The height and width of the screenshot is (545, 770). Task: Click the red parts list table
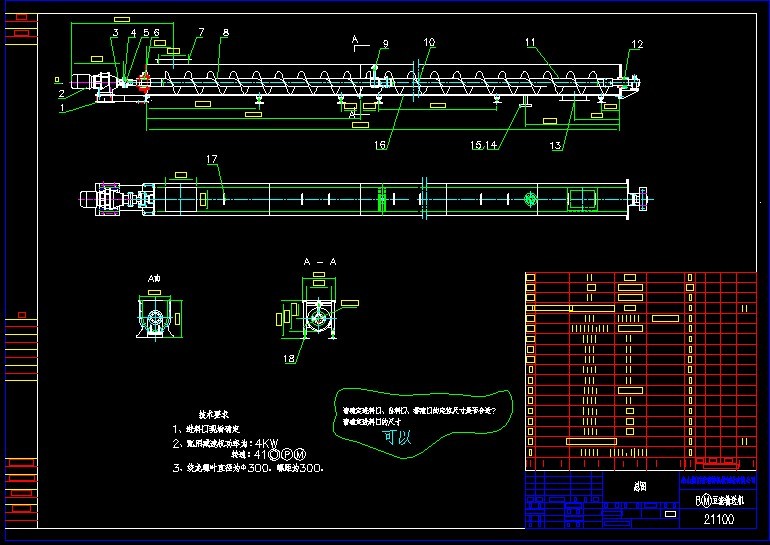click(x=640, y=370)
